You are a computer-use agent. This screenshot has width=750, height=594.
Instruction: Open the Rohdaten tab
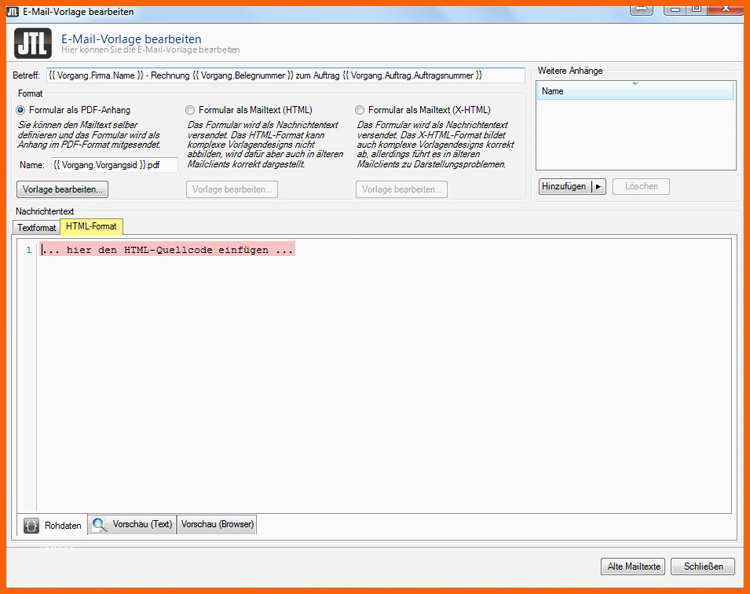pos(53,525)
